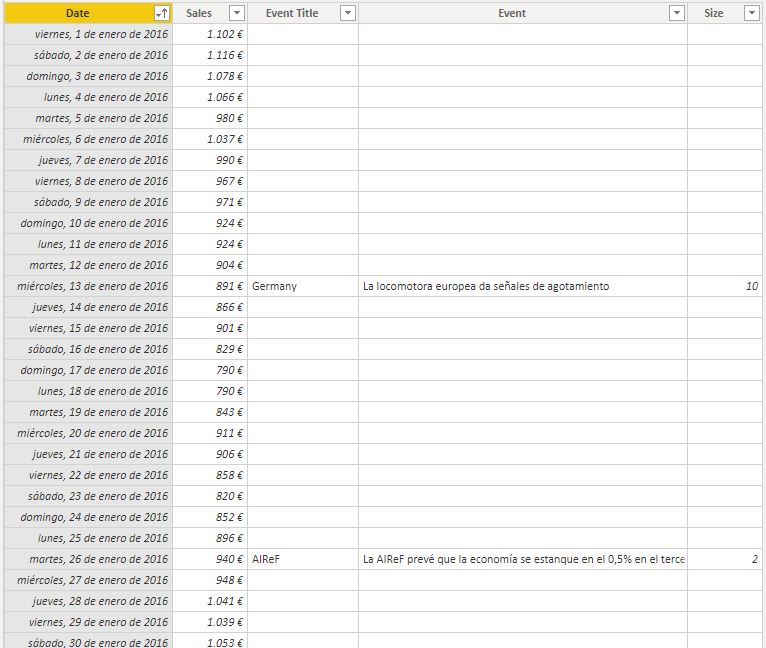Select the Sales column header

tap(199, 13)
